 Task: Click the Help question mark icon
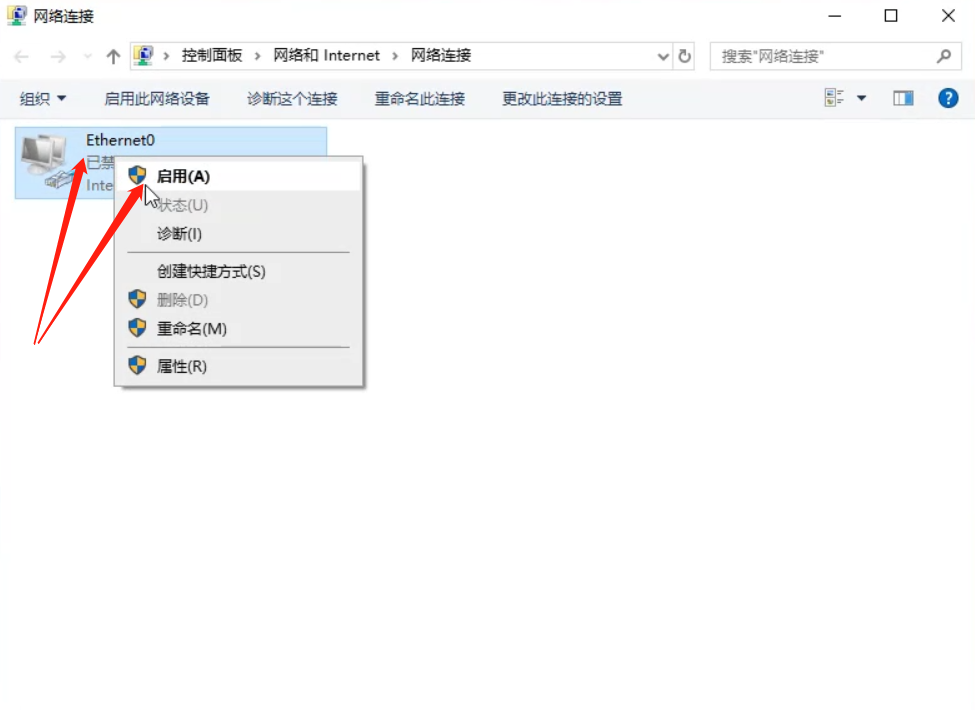(948, 98)
